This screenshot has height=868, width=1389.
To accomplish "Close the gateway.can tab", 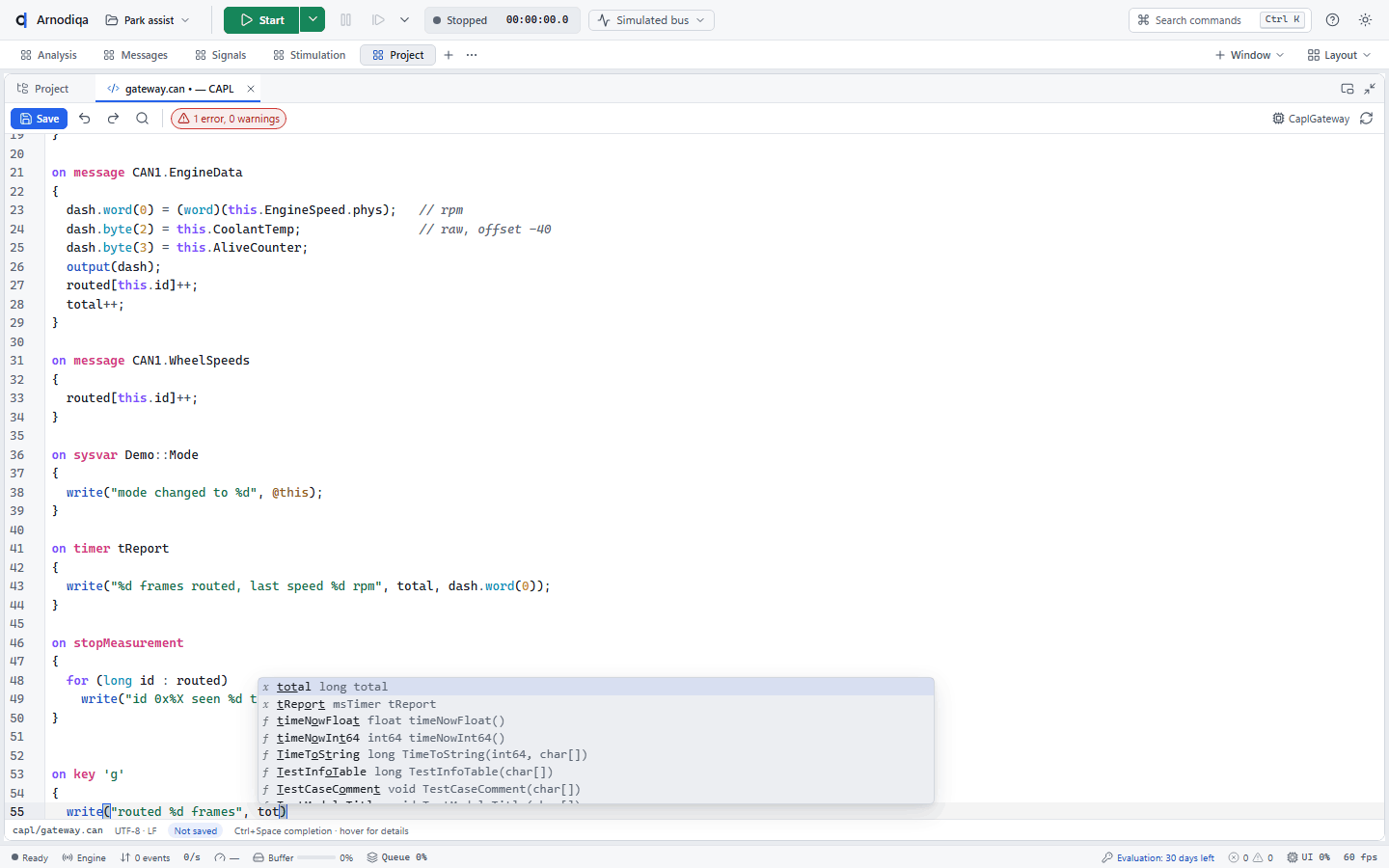I will click(x=251, y=89).
